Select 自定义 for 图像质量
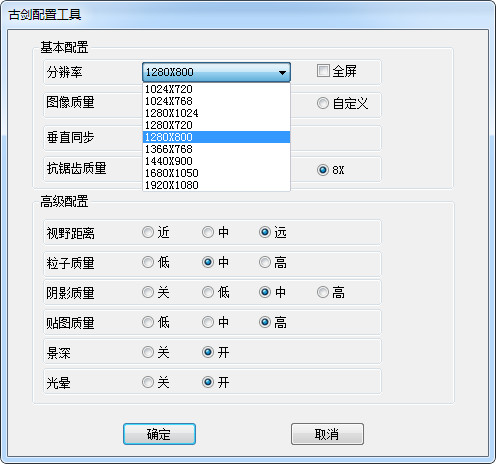Screen dimensions: 496x464 pos(323,103)
